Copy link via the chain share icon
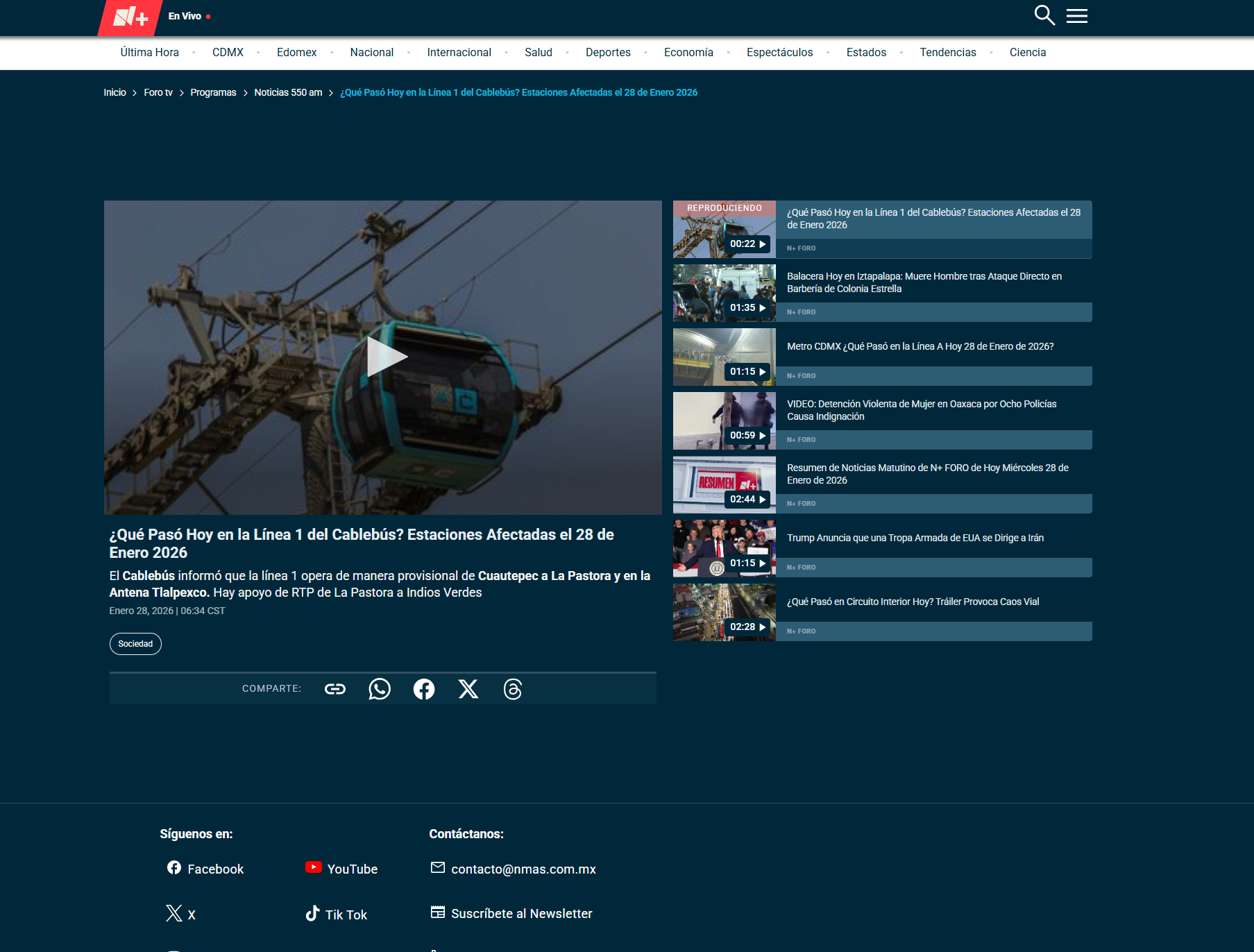The width and height of the screenshot is (1254, 952). click(x=335, y=689)
